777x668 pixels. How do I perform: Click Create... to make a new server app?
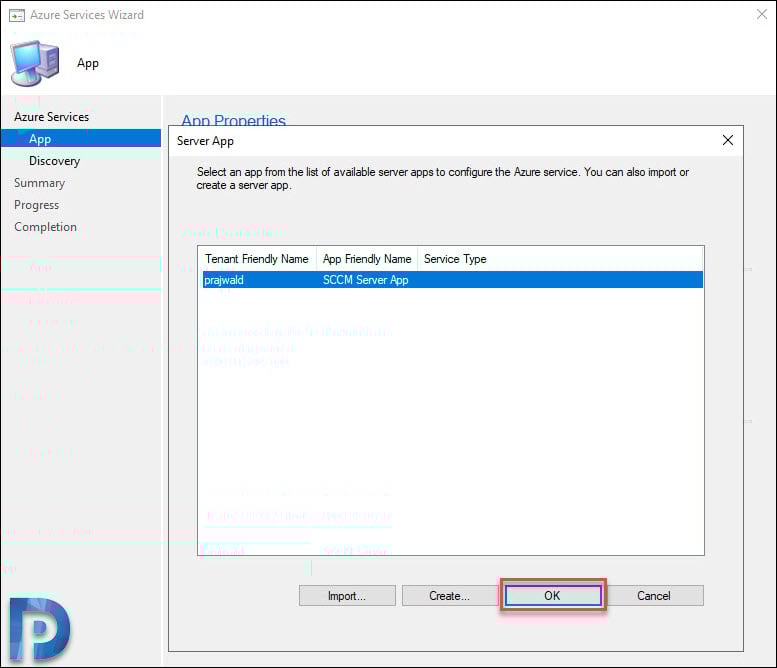point(449,595)
